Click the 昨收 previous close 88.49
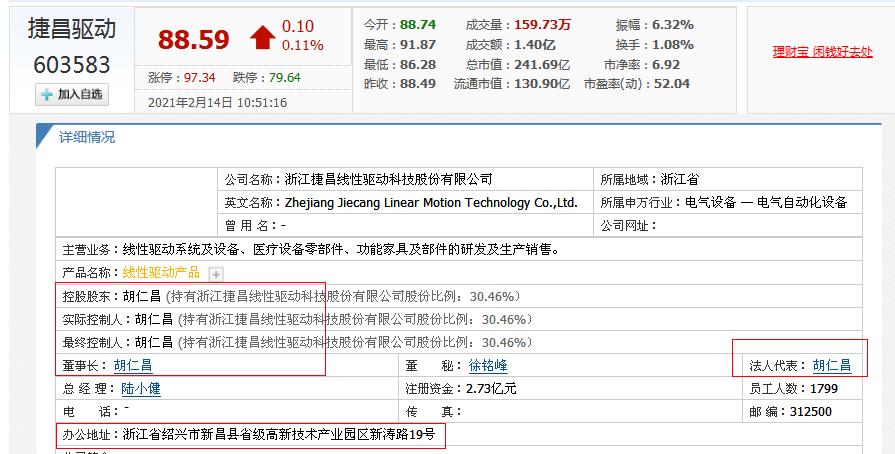This screenshot has width=895, height=454. pos(418,84)
